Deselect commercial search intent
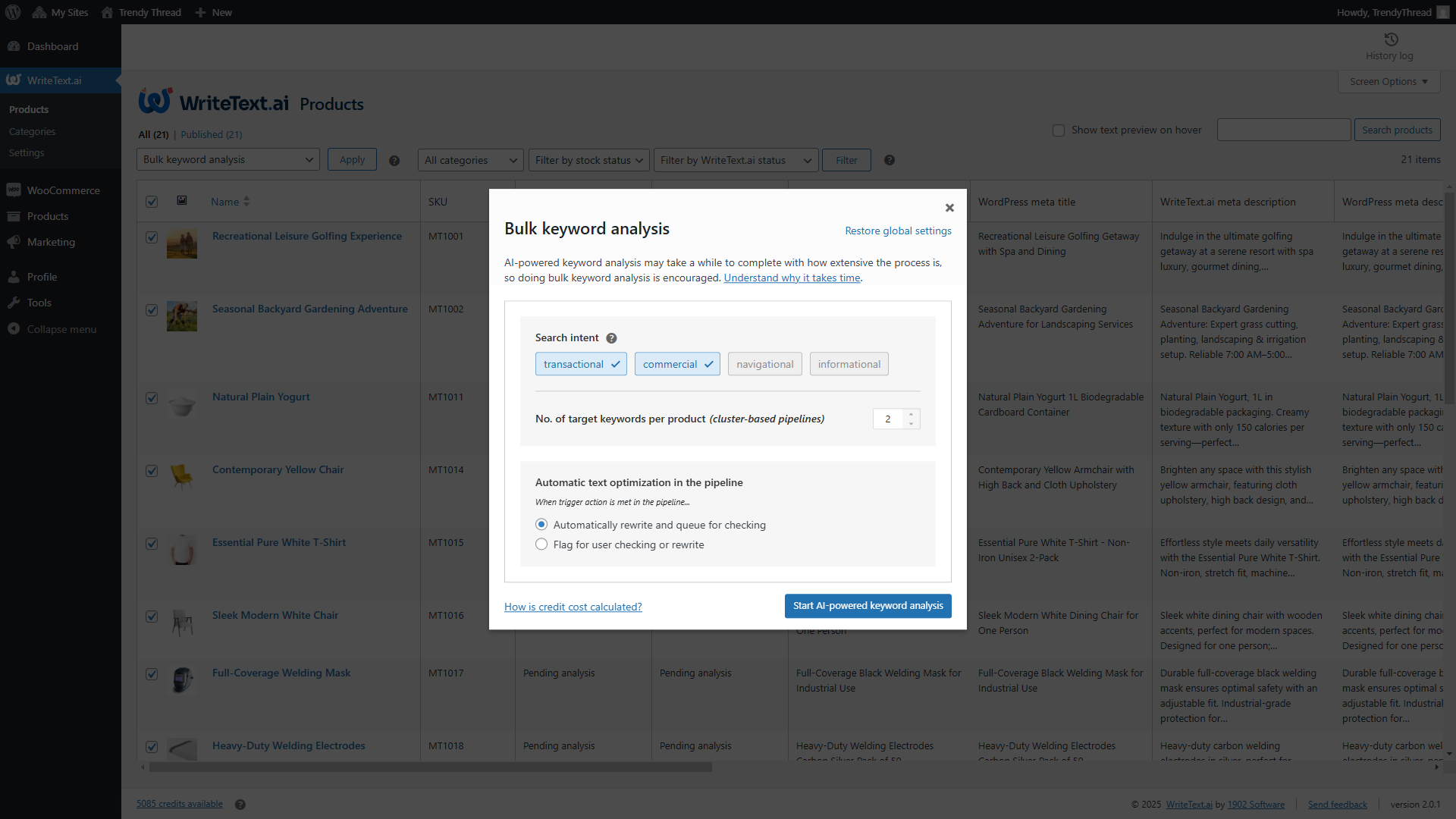1456x819 pixels. point(677,364)
